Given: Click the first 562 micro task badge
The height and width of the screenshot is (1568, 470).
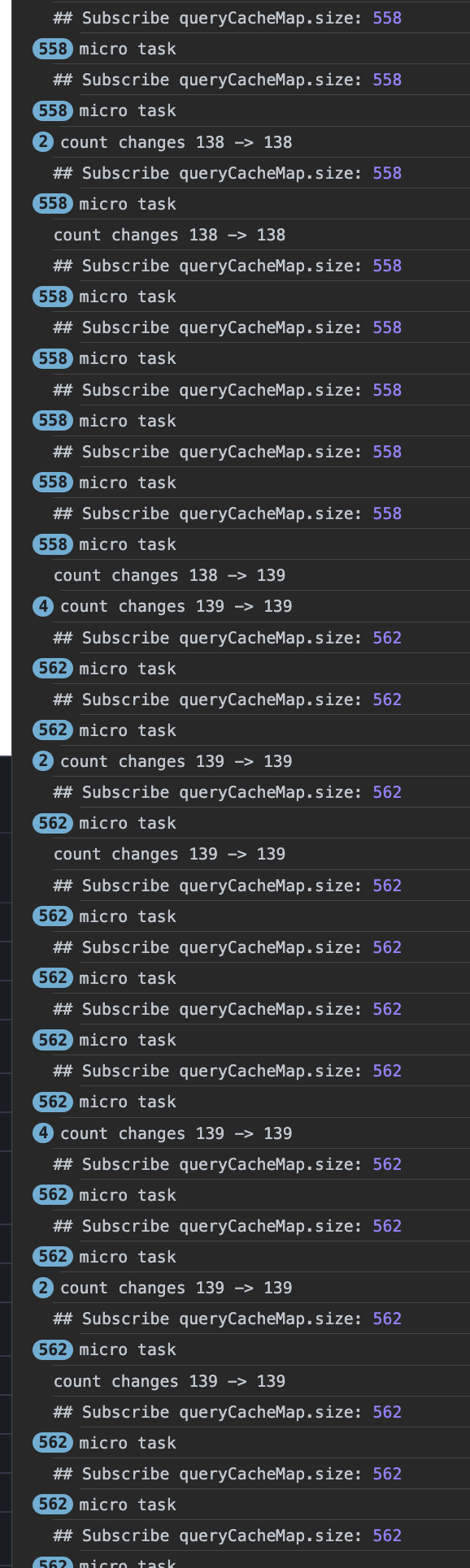Looking at the screenshot, I should 53,669.
